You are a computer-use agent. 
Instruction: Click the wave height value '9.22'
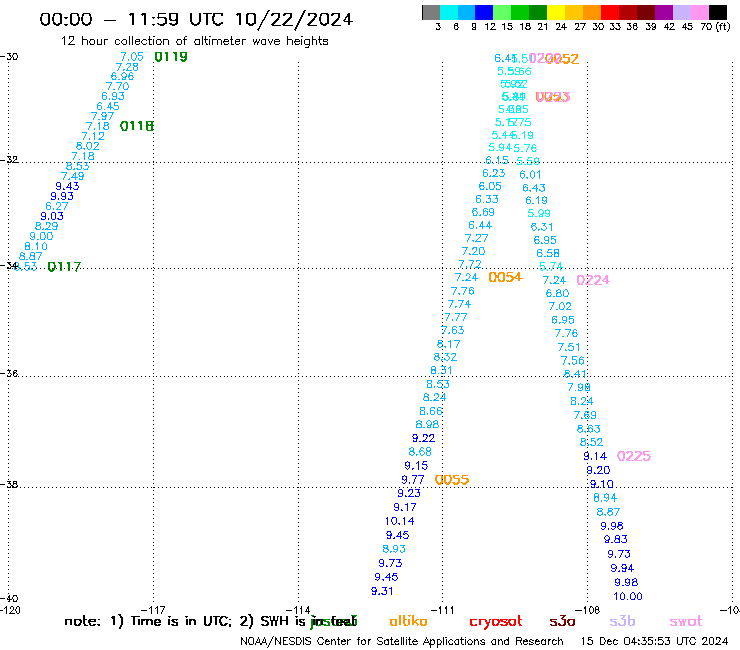point(423,438)
